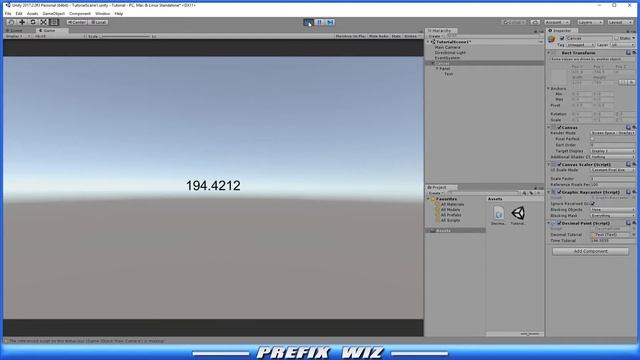
Task: Open the Help menu
Action: [x=119, y=13]
